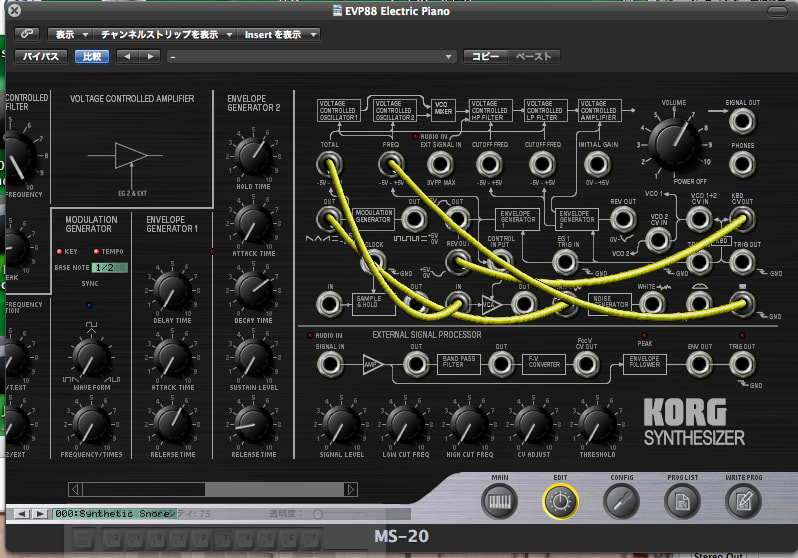Click the PHONES jack
Viewport: 798px width, 558px height.
click(x=742, y=164)
